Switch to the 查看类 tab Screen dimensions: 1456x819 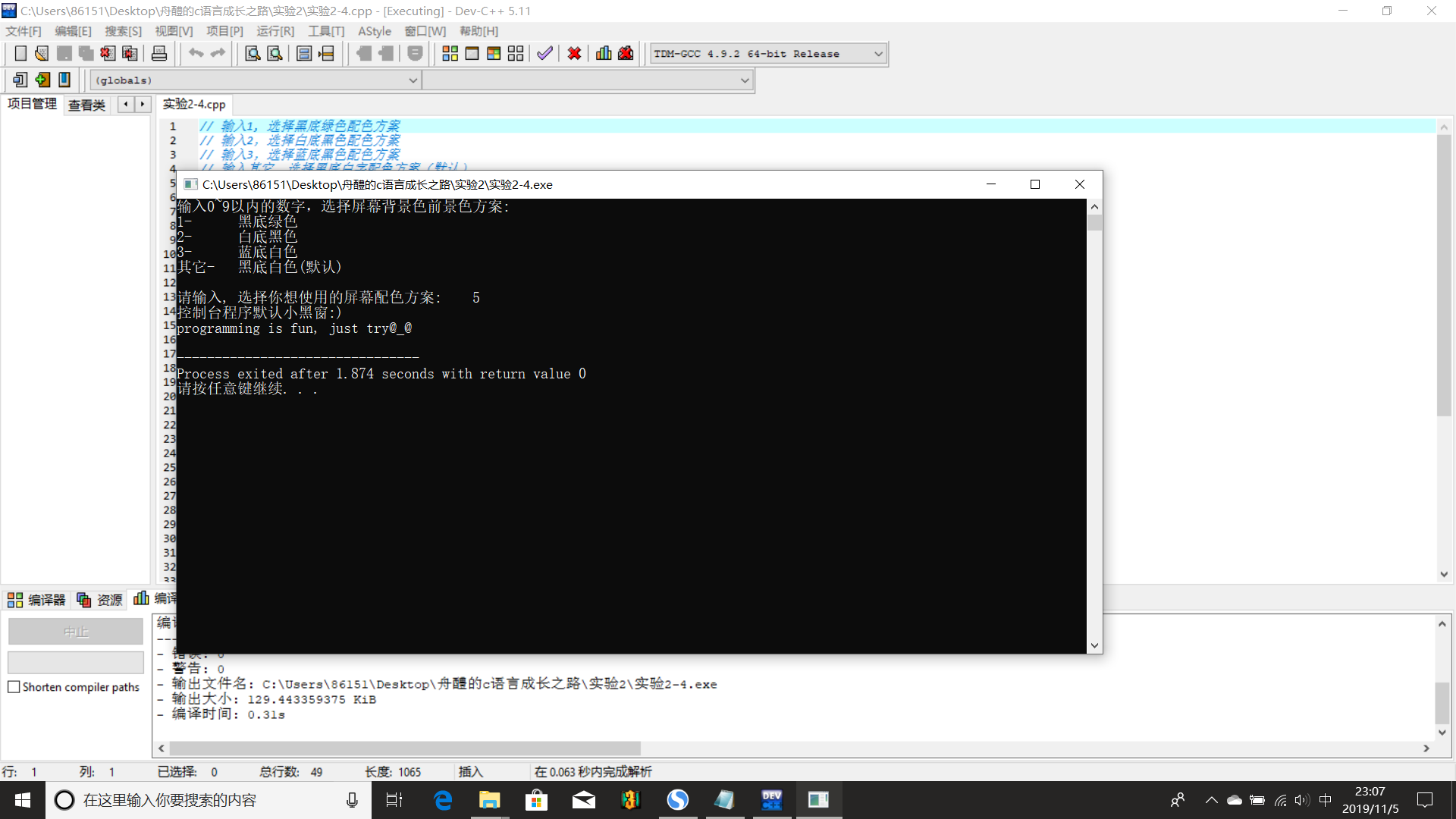[x=86, y=105]
